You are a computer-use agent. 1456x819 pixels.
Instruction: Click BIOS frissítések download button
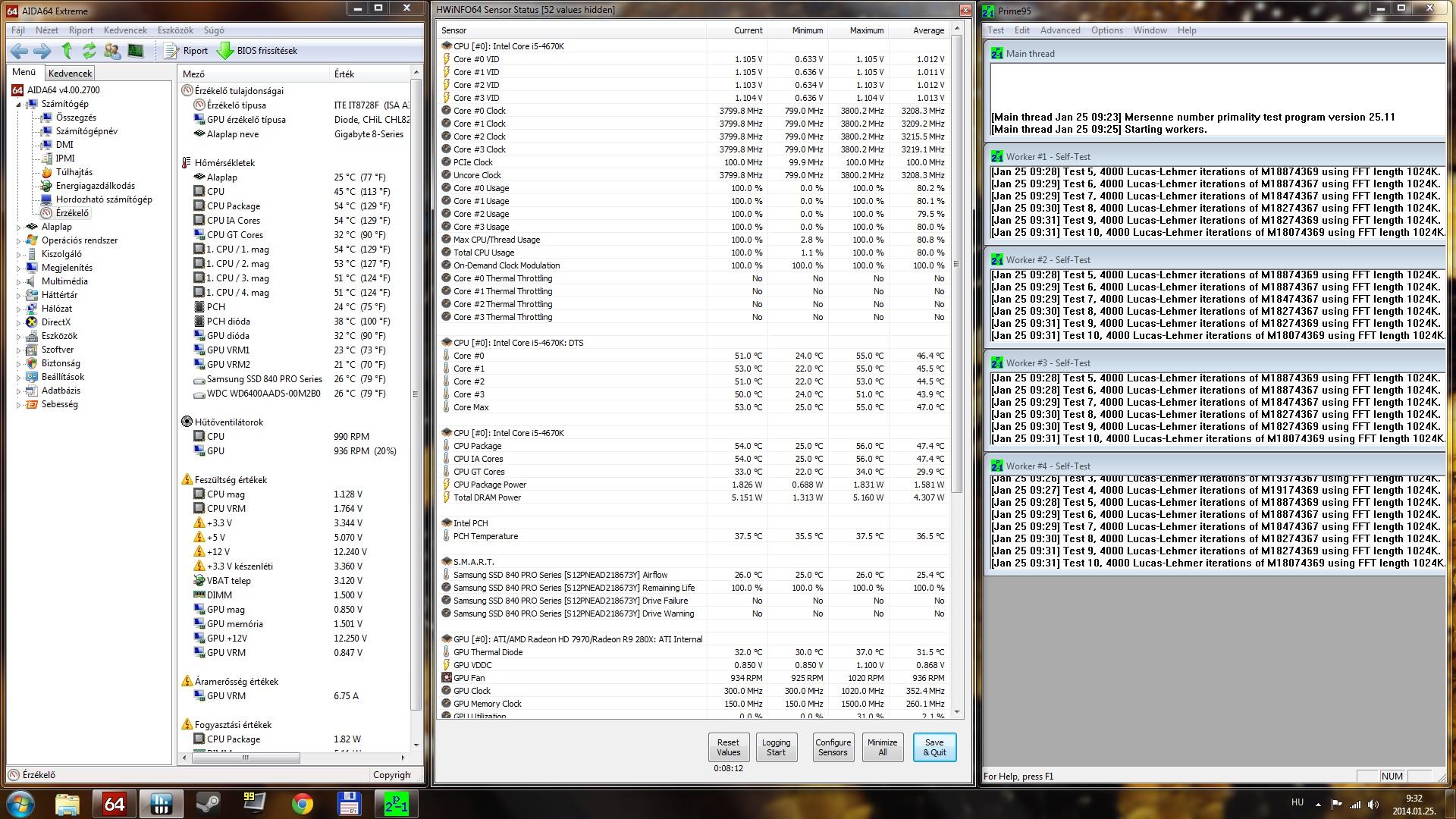tap(257, 51)
